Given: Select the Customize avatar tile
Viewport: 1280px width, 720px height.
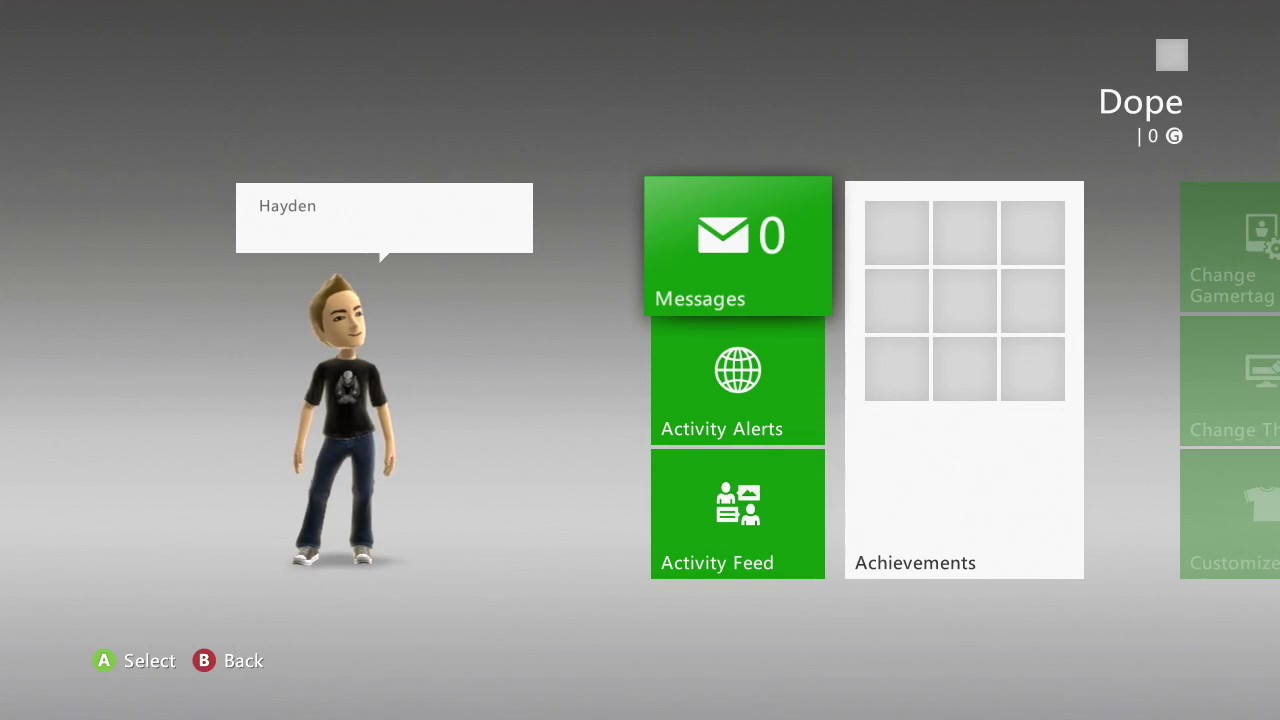Looking at the screenshot, I should point(1230,514).
